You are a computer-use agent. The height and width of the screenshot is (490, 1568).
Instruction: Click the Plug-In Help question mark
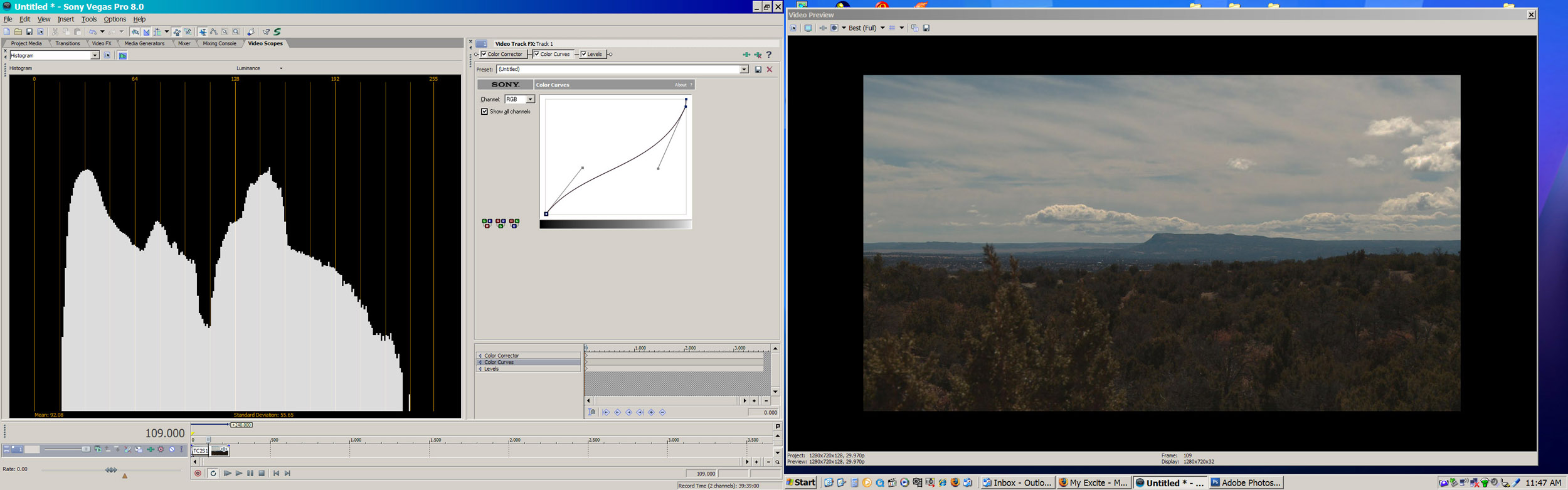769,55
